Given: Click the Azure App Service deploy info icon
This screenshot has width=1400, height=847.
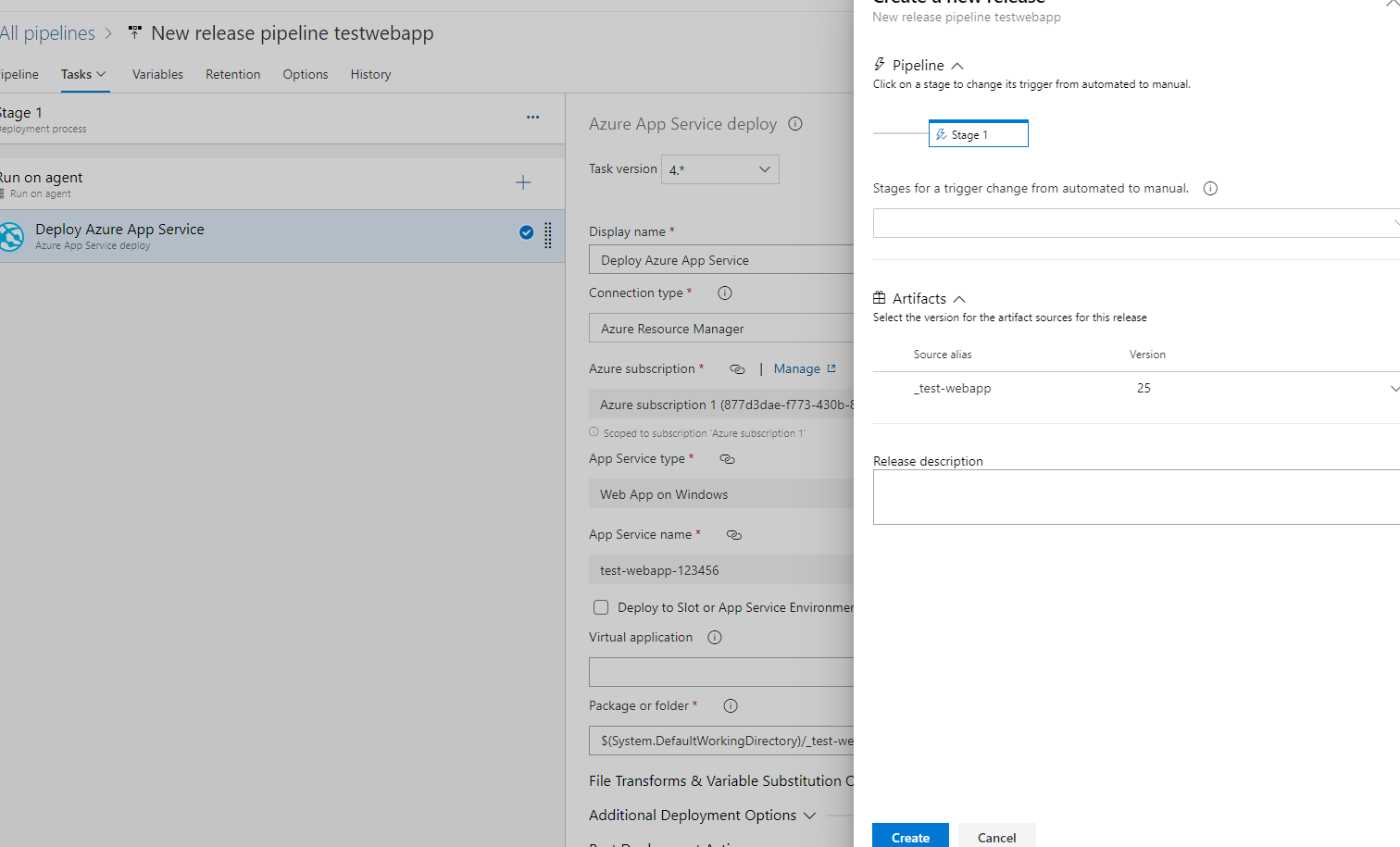Looking at the screenshot, I should [794, 124].
